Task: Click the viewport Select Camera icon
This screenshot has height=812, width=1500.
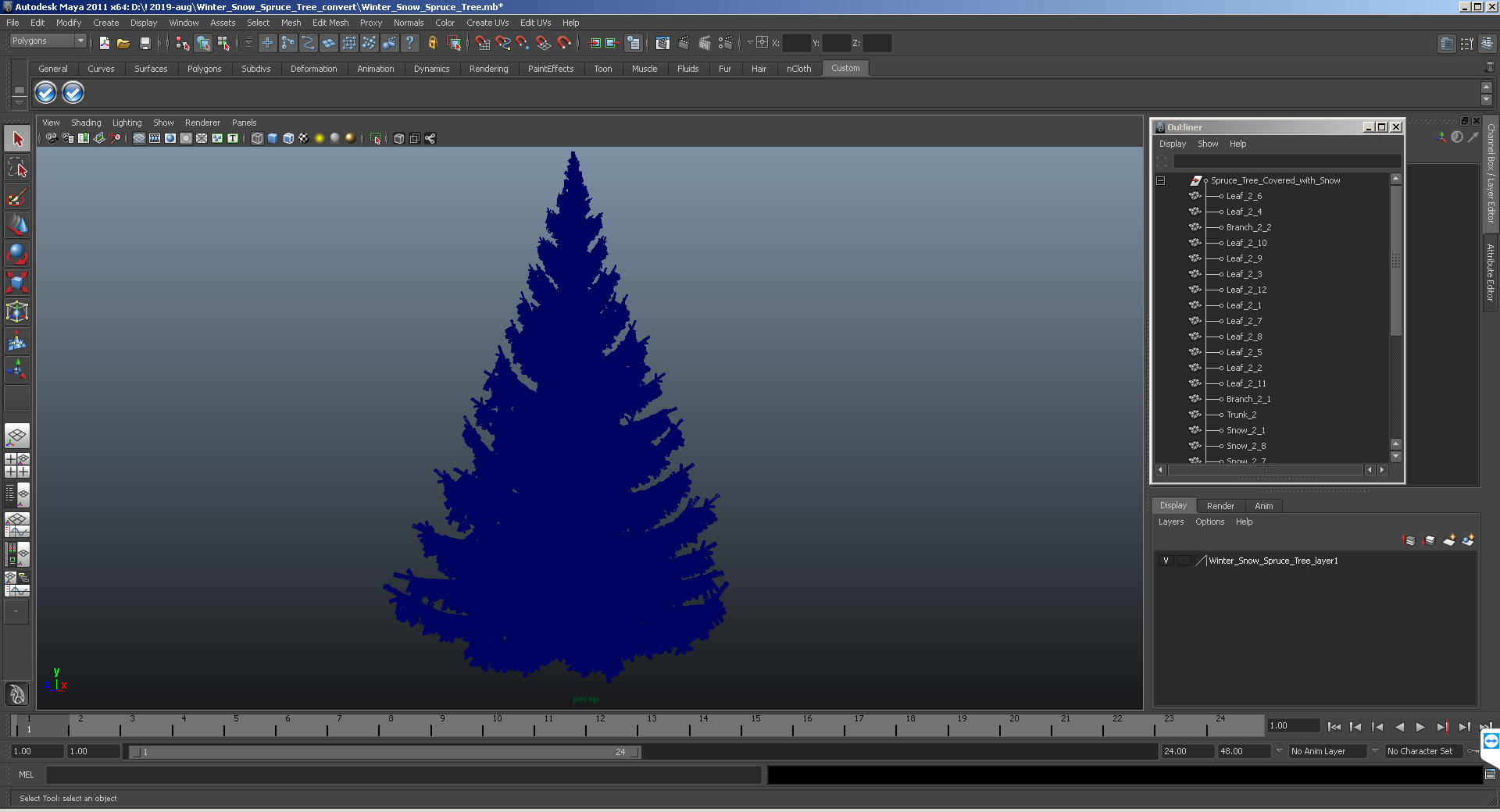Action: 52,138
